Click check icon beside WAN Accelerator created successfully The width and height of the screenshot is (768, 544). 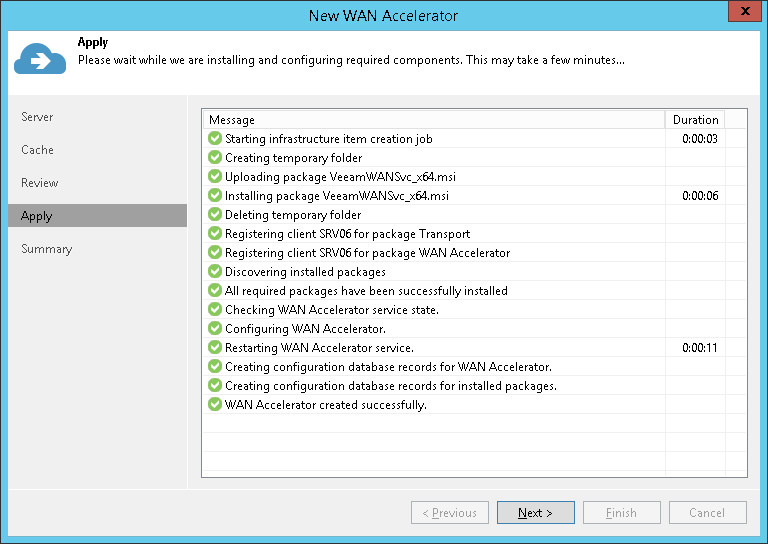(x=215, y=405)
